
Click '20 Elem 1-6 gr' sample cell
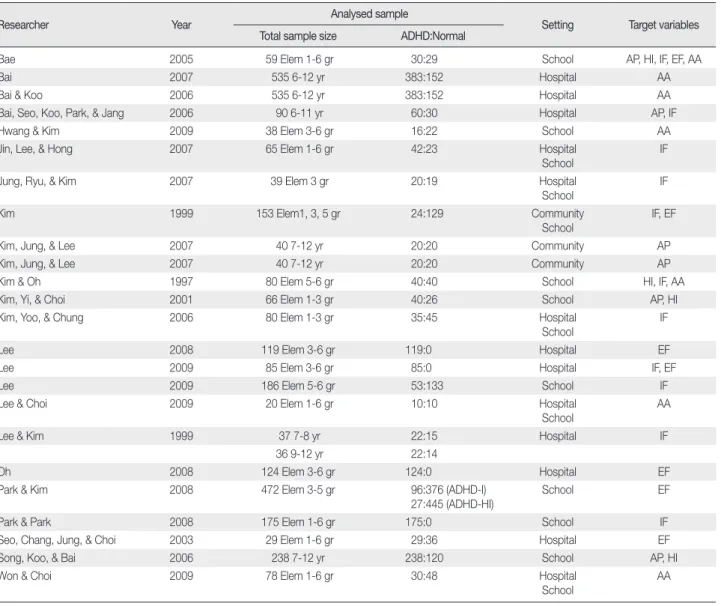tap(299, 404)
